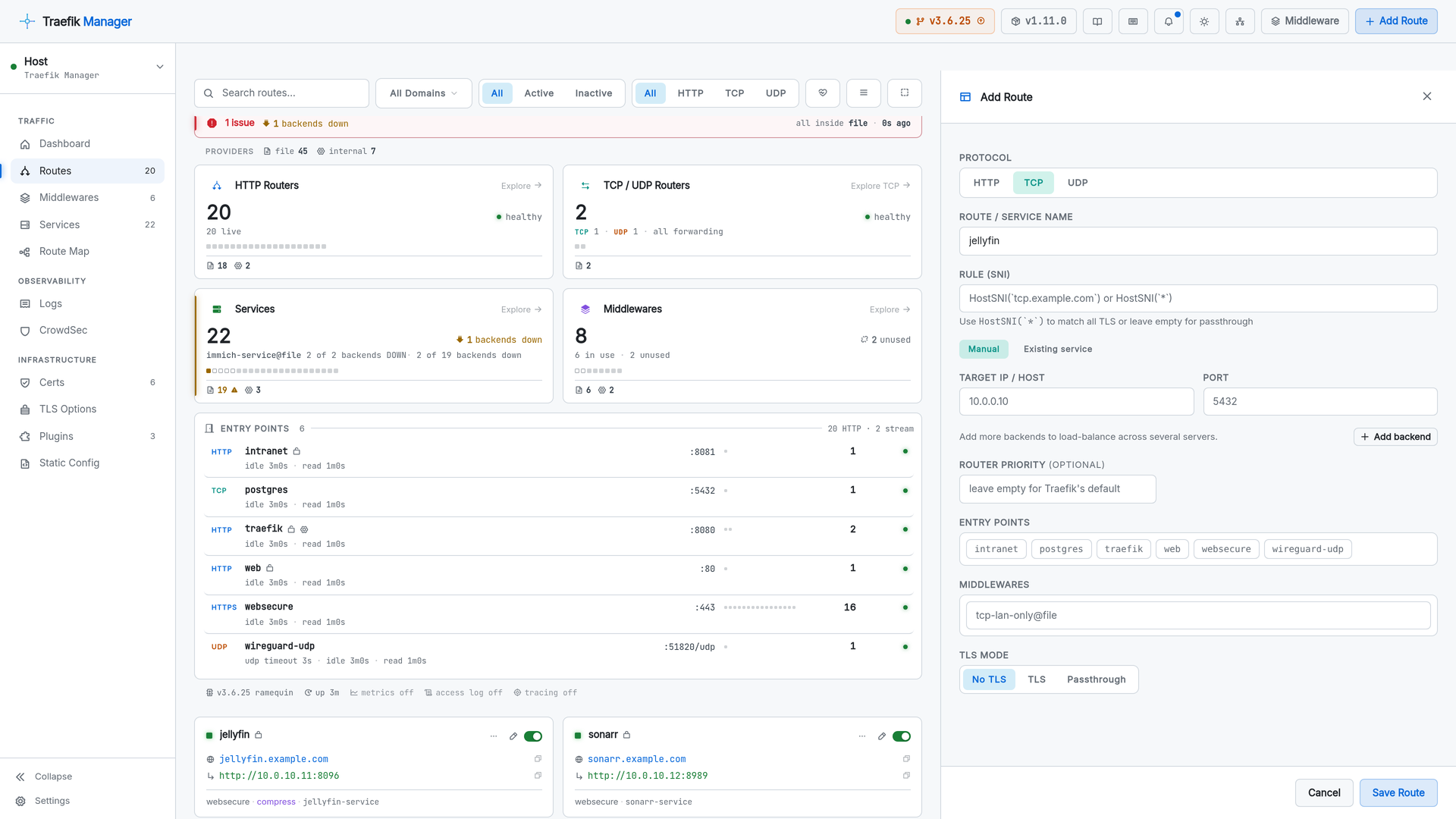Open Routes in the sidebar
The height and width of the screenshot is (819, 1456).
[x=88, y=171]
